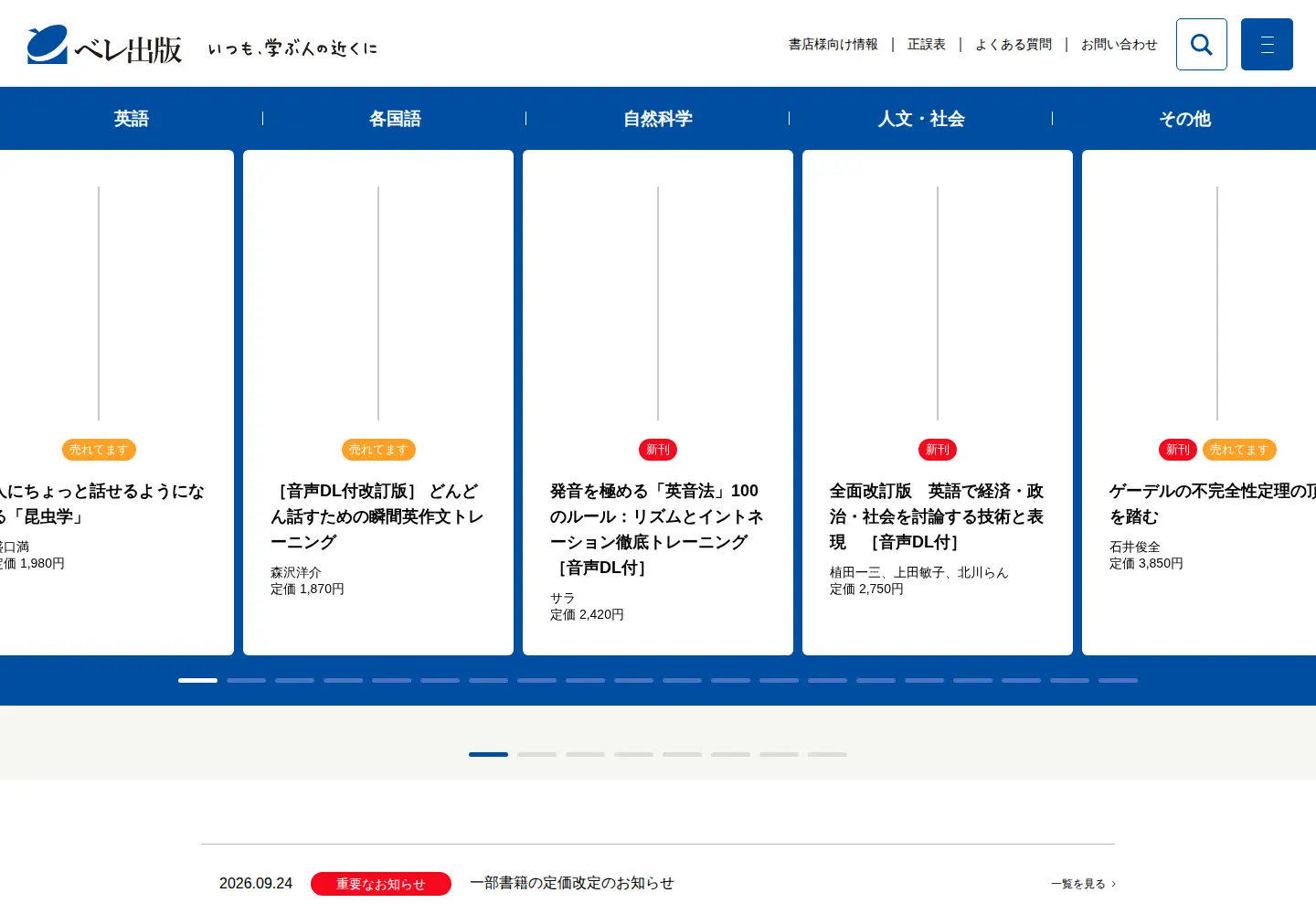Image resolution: width=1316 pixels, height=914 pixels.
Task: Open 発音を極める「英音法」100のルール book title
Action: coord(657,529)
